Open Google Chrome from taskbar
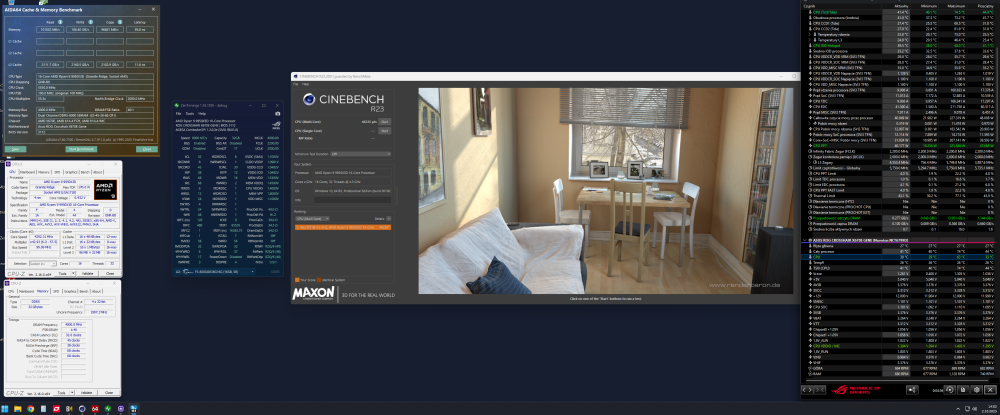This screenshot has width=1000, height=415. click(31, 409)
